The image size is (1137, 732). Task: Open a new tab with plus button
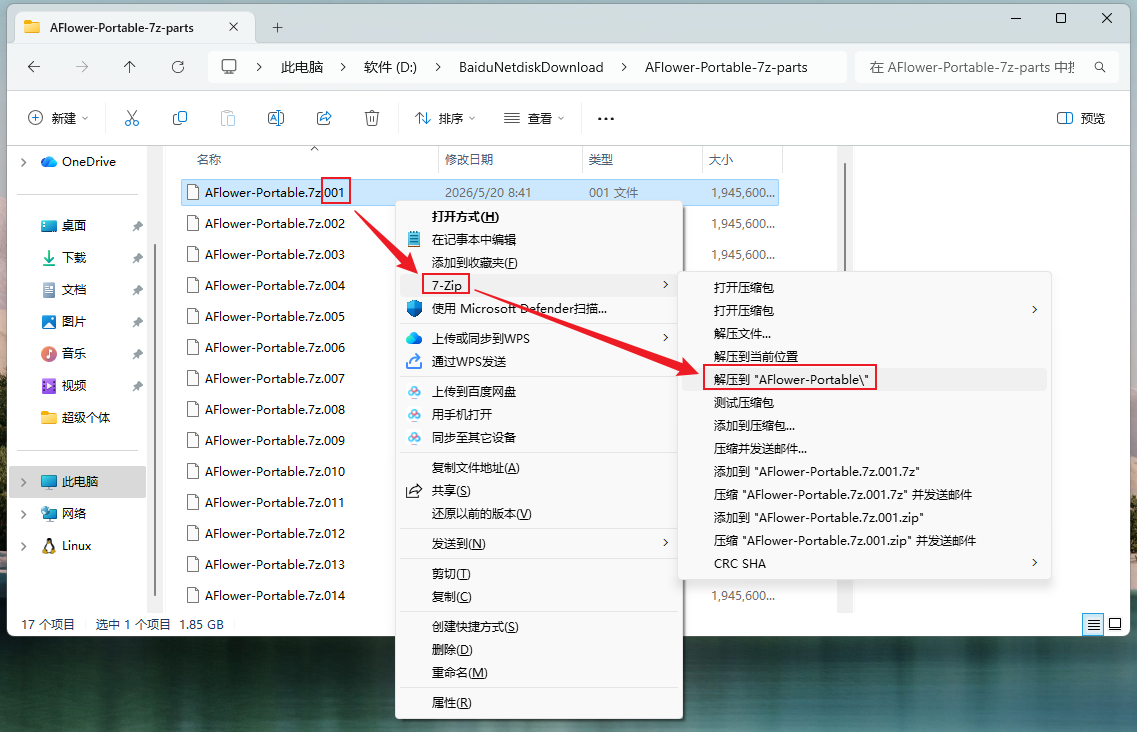[x=277, y=28]
